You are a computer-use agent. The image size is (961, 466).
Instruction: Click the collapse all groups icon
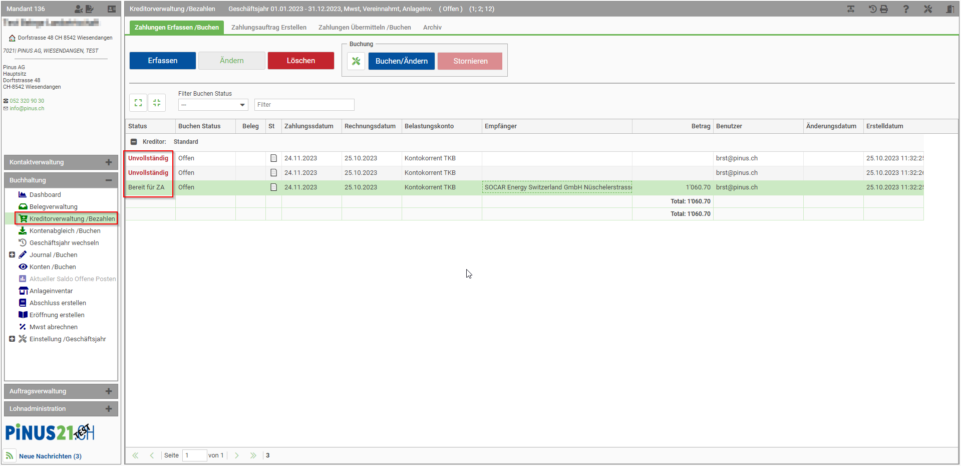click(x=157, y=103)
